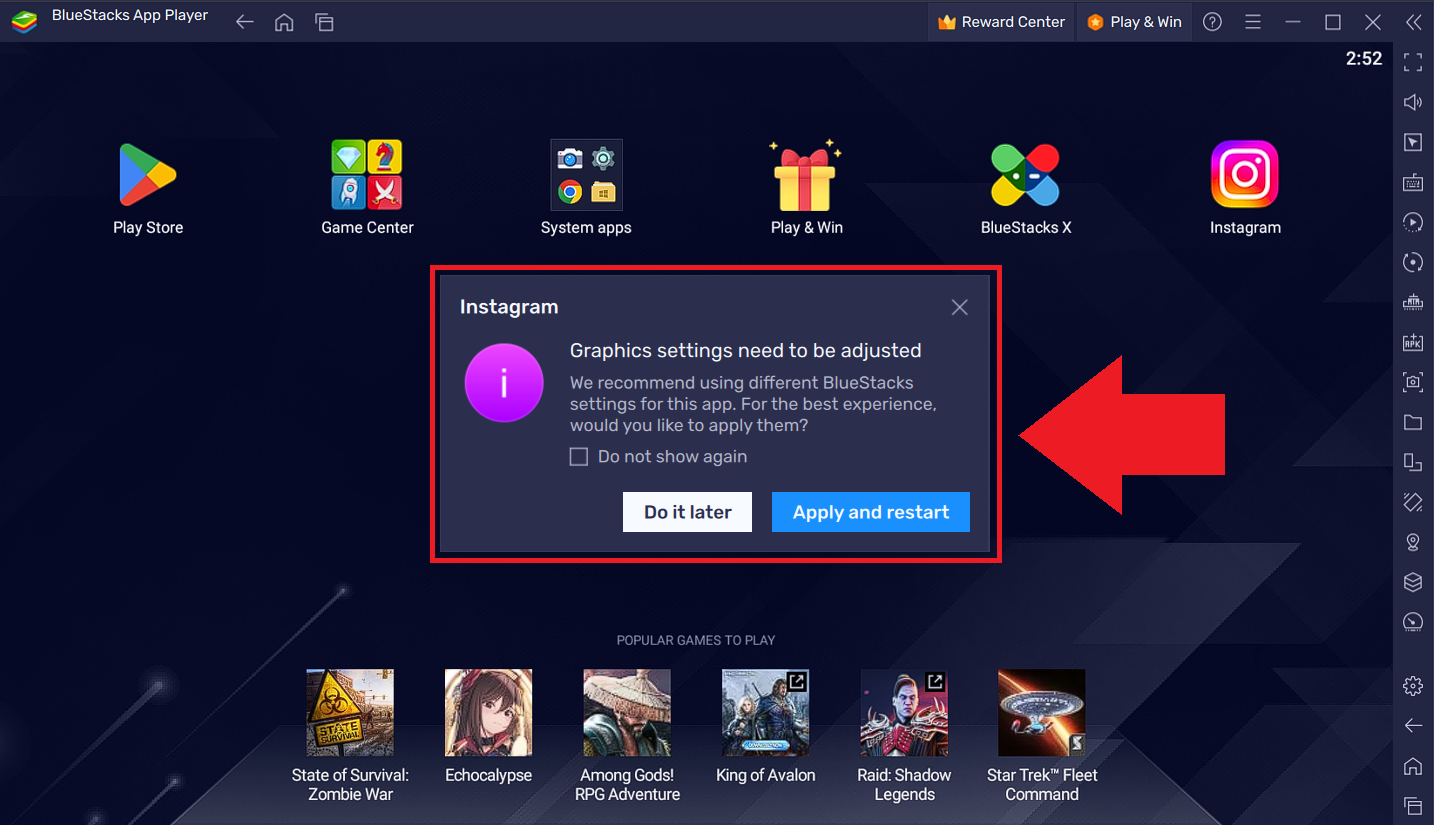Click the volume icon in sidebar
This screenshot has width=1434, height=825.
(1413, 103)
